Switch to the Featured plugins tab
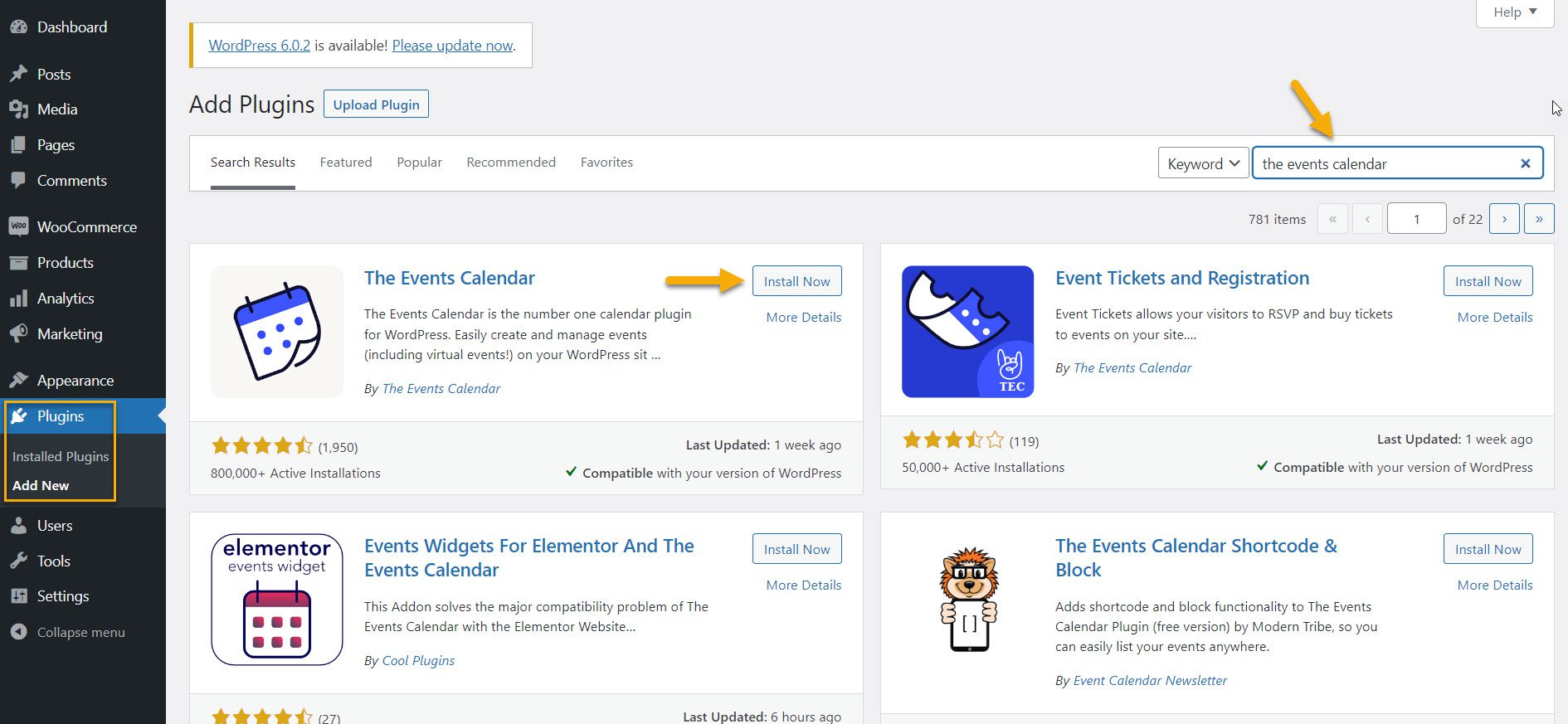This screenshot has width=1568, height=724. click(345, 162)
